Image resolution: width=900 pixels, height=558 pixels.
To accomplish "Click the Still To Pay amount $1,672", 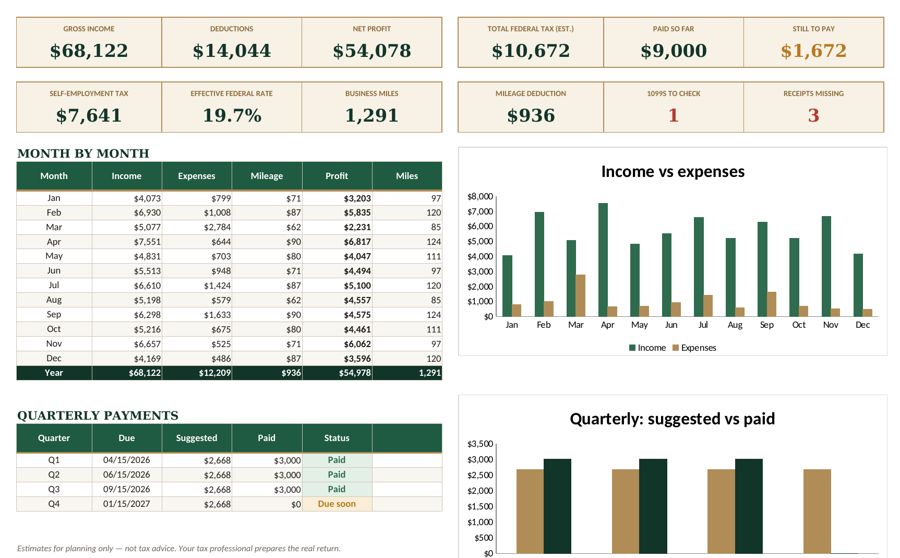I will (x=813, y=51).
